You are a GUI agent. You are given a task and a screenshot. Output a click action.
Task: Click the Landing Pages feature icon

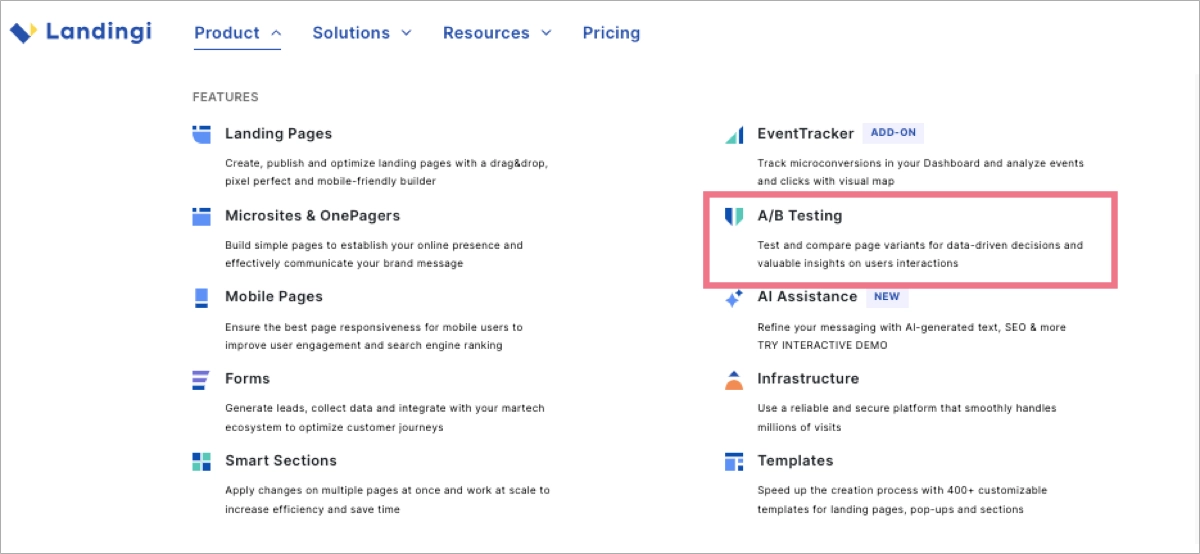point(202,134)
